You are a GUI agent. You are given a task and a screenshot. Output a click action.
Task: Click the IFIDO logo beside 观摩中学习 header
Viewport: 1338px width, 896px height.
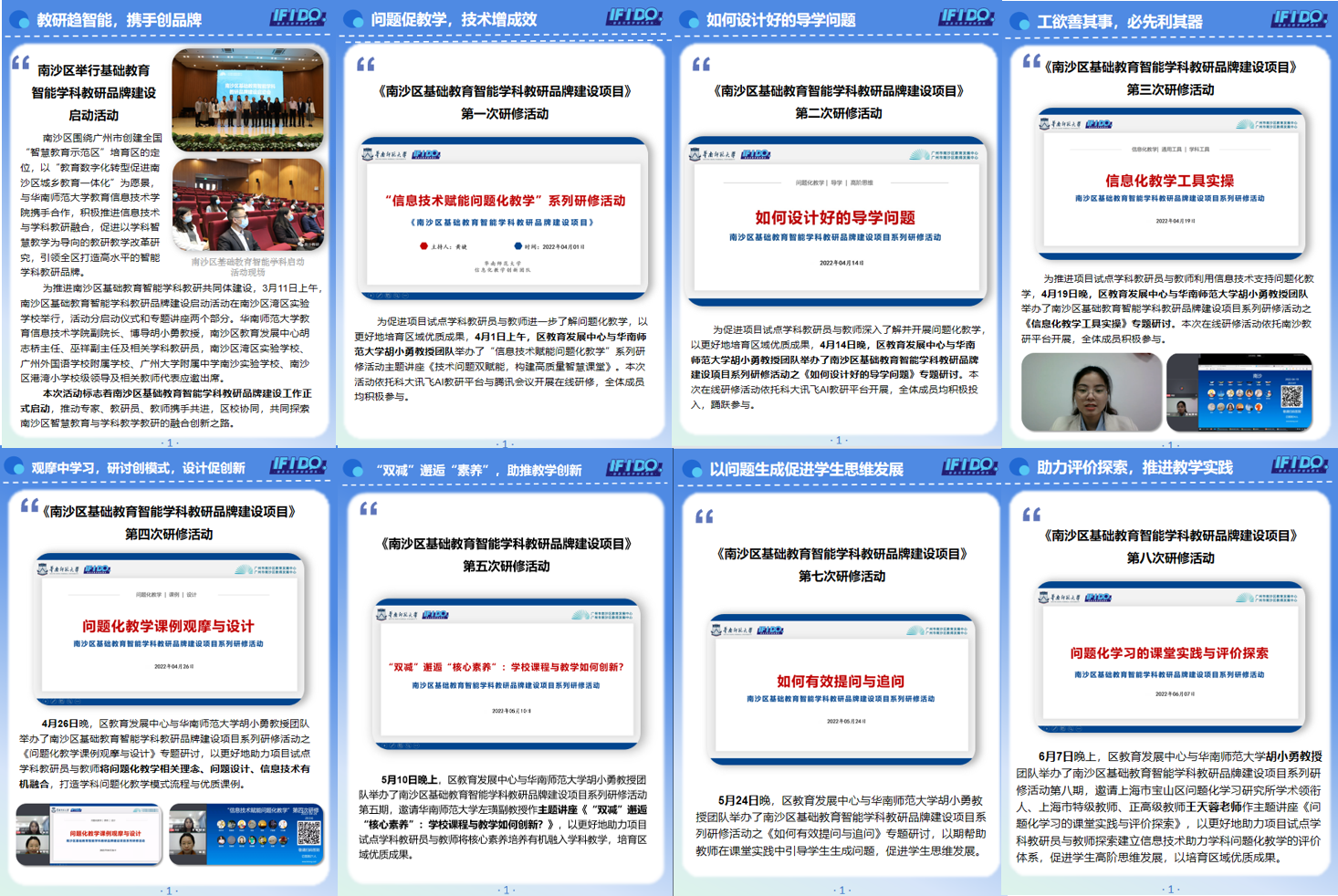click(298, 465)
